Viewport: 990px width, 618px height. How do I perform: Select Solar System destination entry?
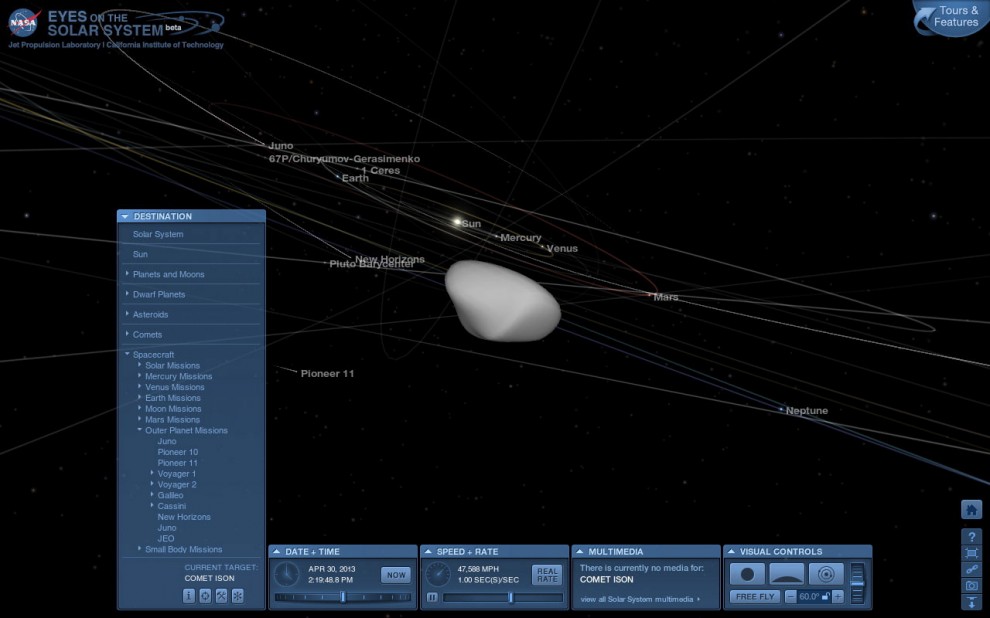click(x=158, y=234)
